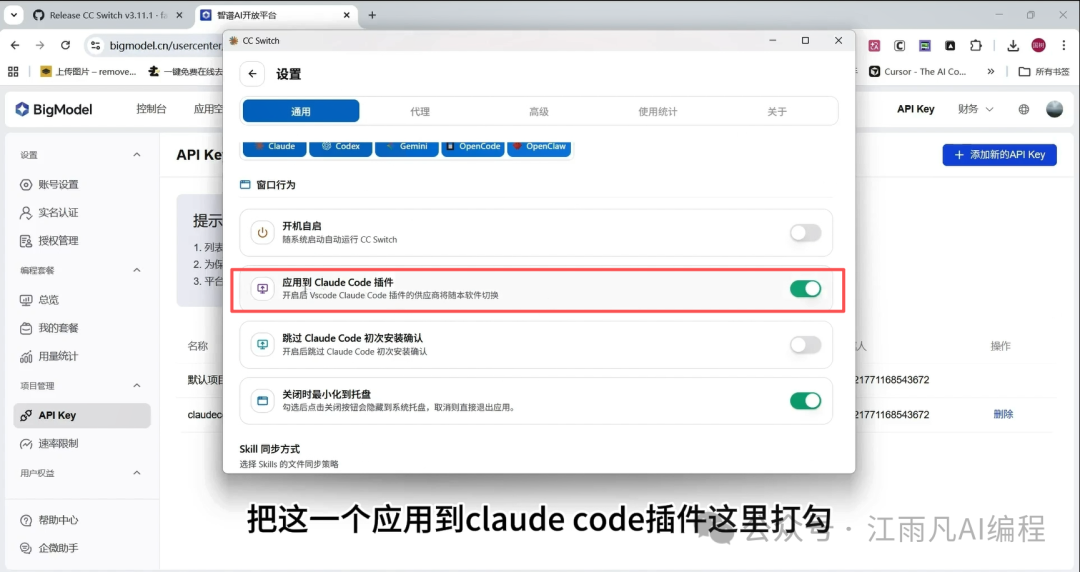The width and height of the screenshot is (1080, 572).
Task: Select the OpenCode app button
Action: pyautogui.click(x=472, y=147)
